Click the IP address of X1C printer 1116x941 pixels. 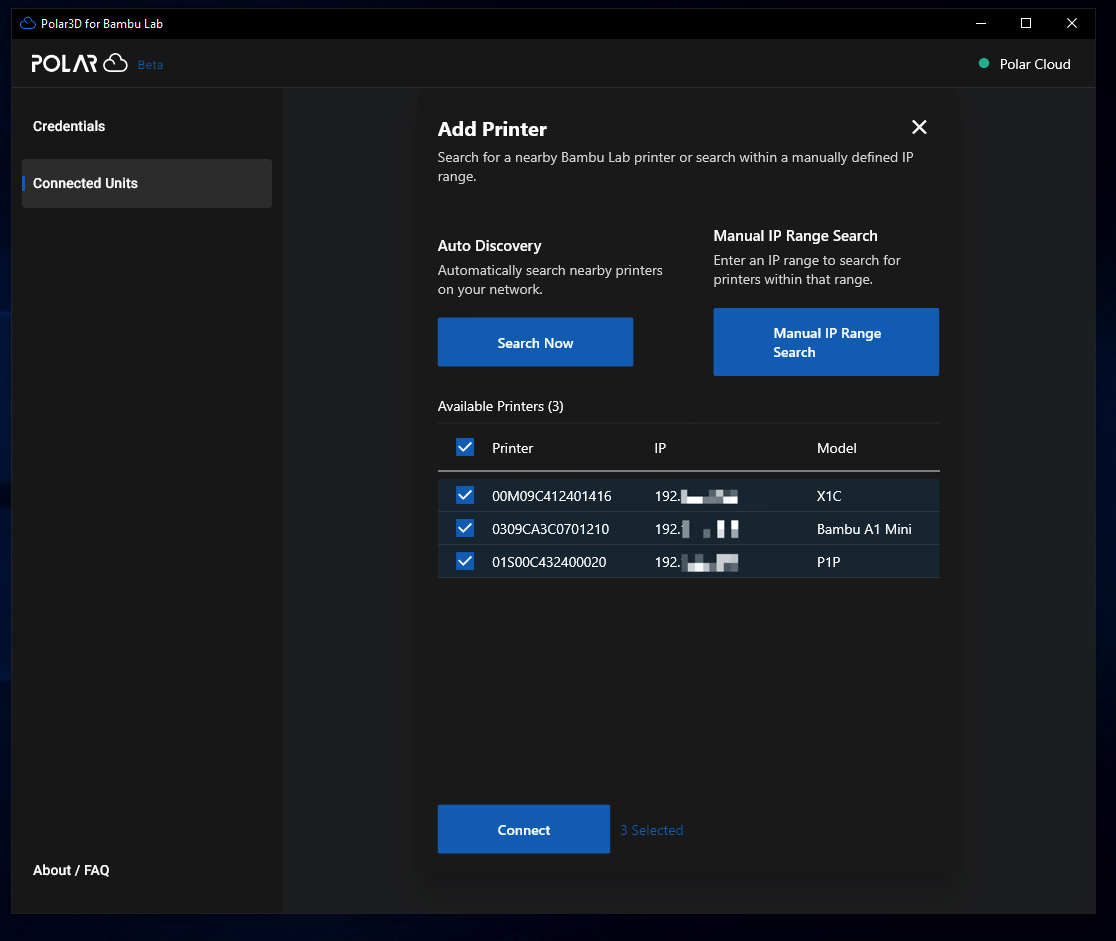pyautogui.click(x=696, y=496)
